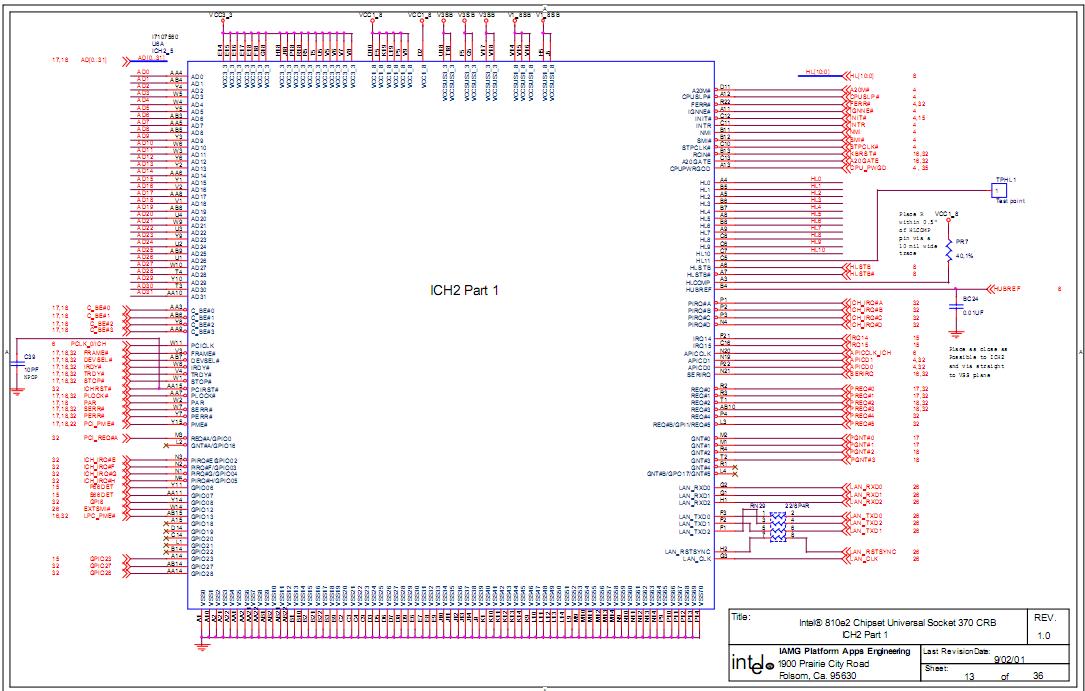Click the HL[10:0] bus off-page connector

coord(859,75)
